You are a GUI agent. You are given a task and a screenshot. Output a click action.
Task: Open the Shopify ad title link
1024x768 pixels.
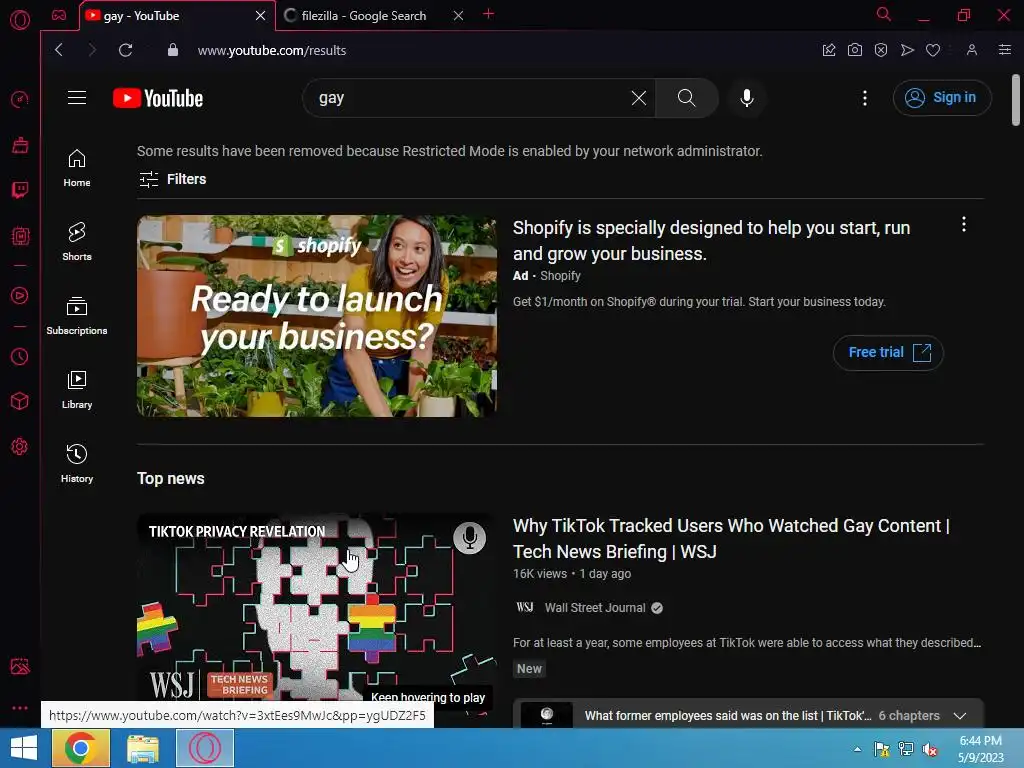(x=711, y=240)
